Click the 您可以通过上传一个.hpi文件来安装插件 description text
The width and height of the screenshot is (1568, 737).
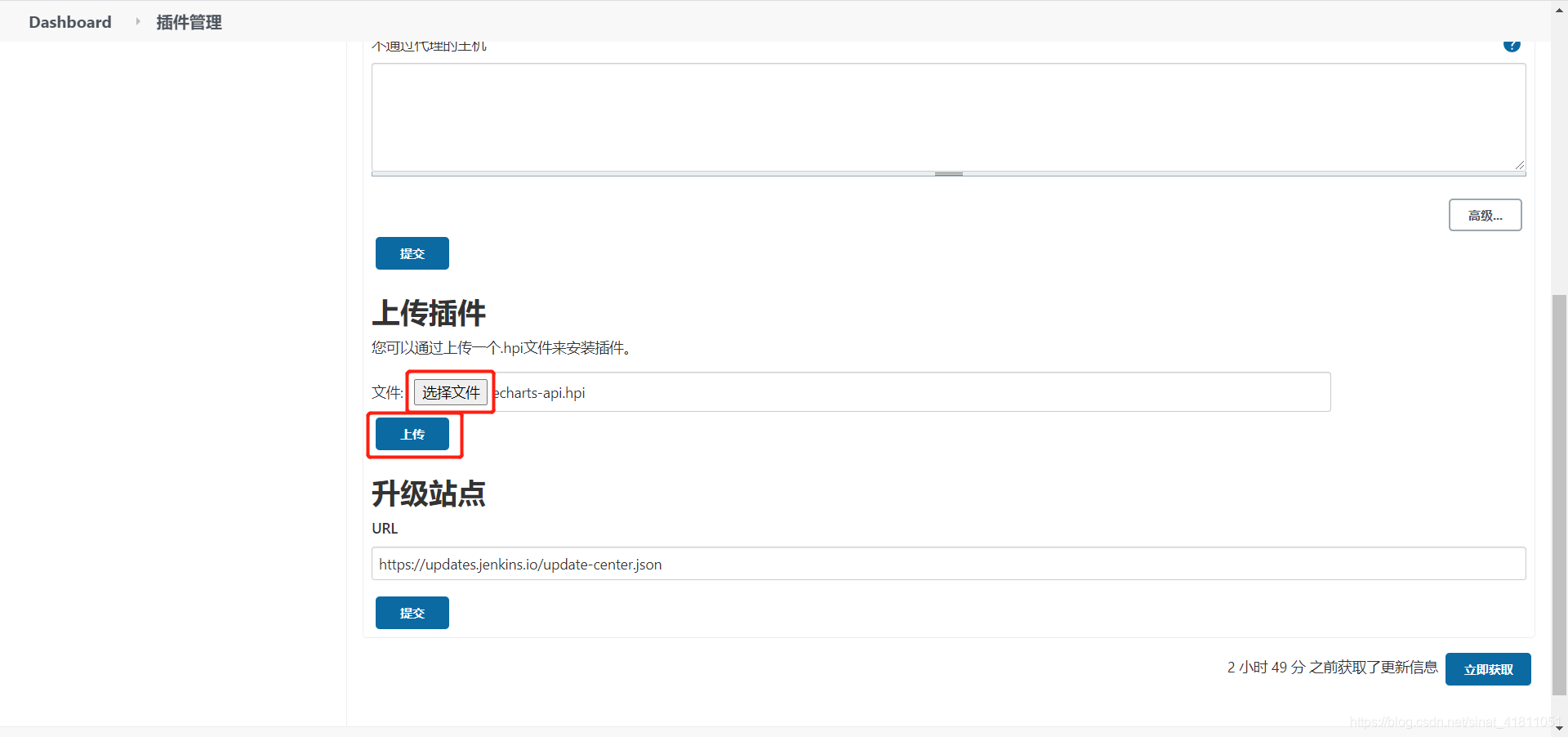(x=501, y=348)
